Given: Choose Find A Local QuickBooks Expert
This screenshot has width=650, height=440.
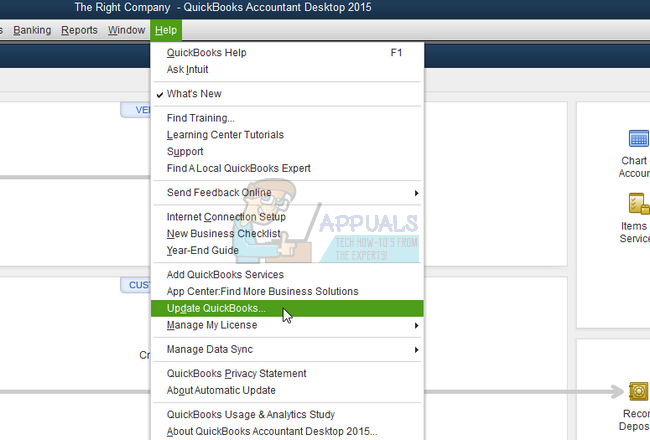Looking at the screenshot, I should [287, 168].
